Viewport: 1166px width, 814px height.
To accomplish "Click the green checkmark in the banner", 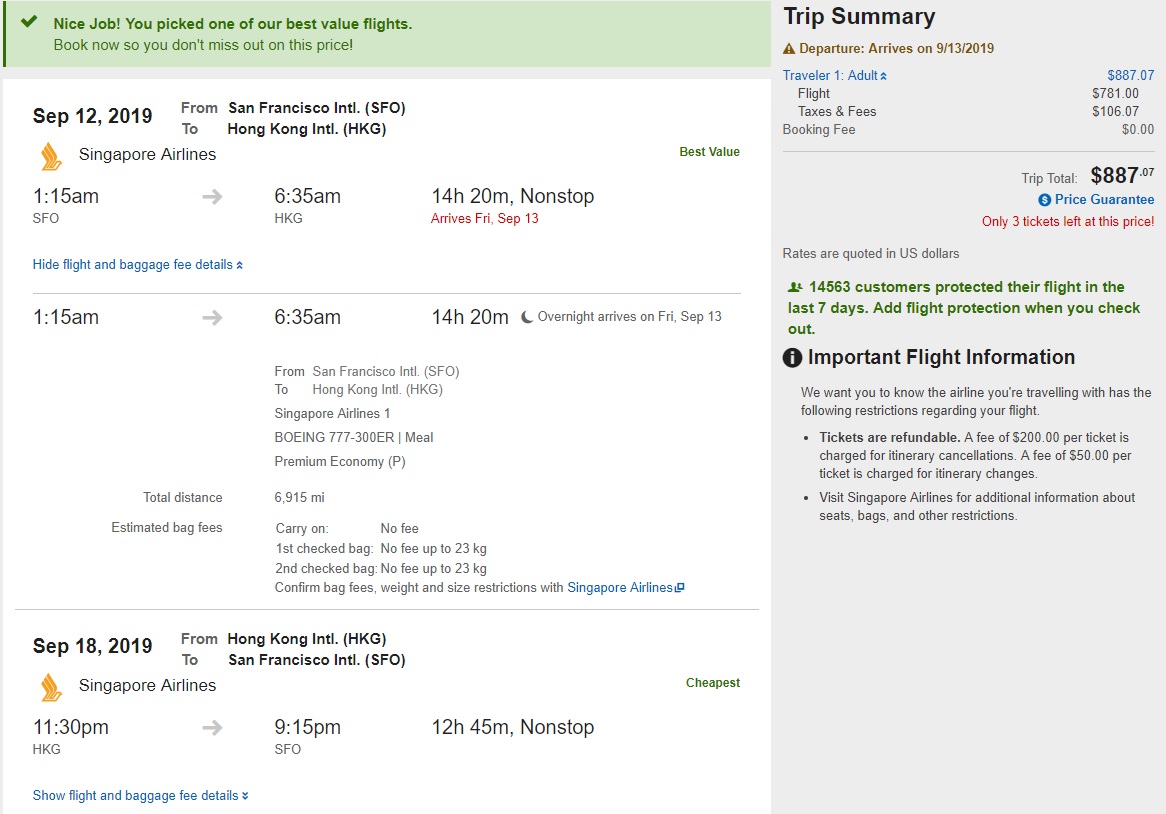I will click(29, 22).
